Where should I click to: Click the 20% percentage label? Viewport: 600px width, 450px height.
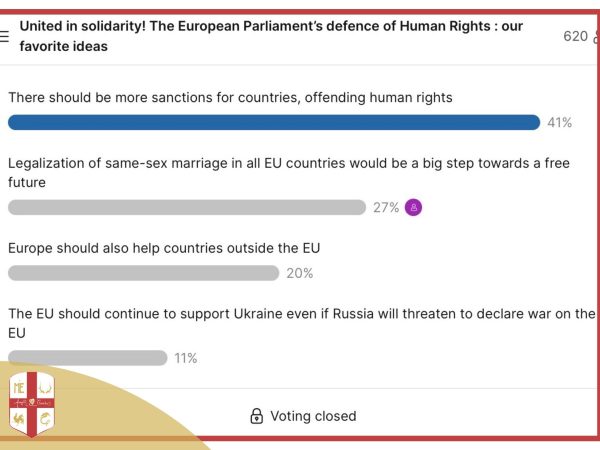tap(300, 273)
